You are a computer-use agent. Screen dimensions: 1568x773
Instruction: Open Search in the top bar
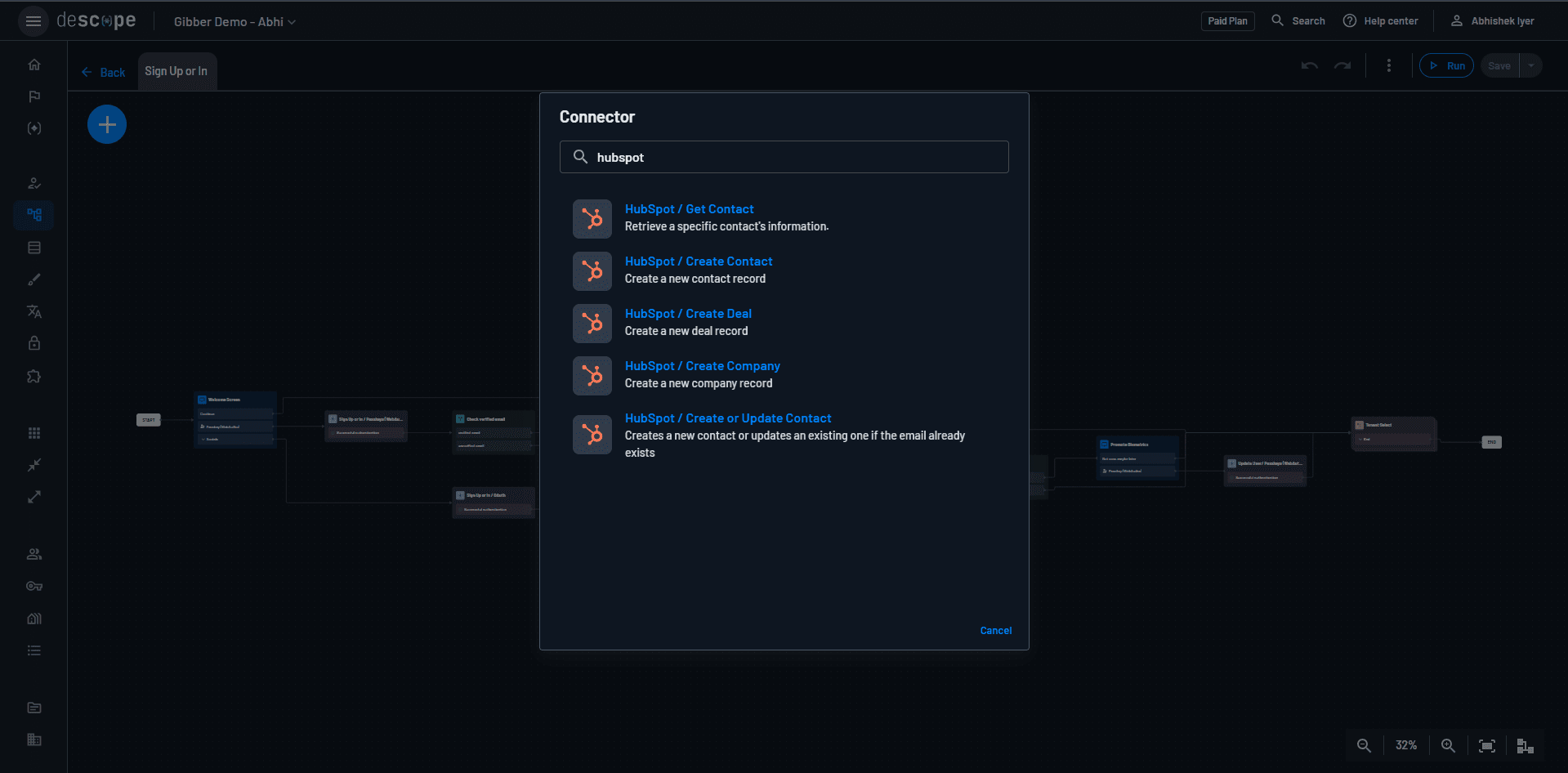point(1298,21)
